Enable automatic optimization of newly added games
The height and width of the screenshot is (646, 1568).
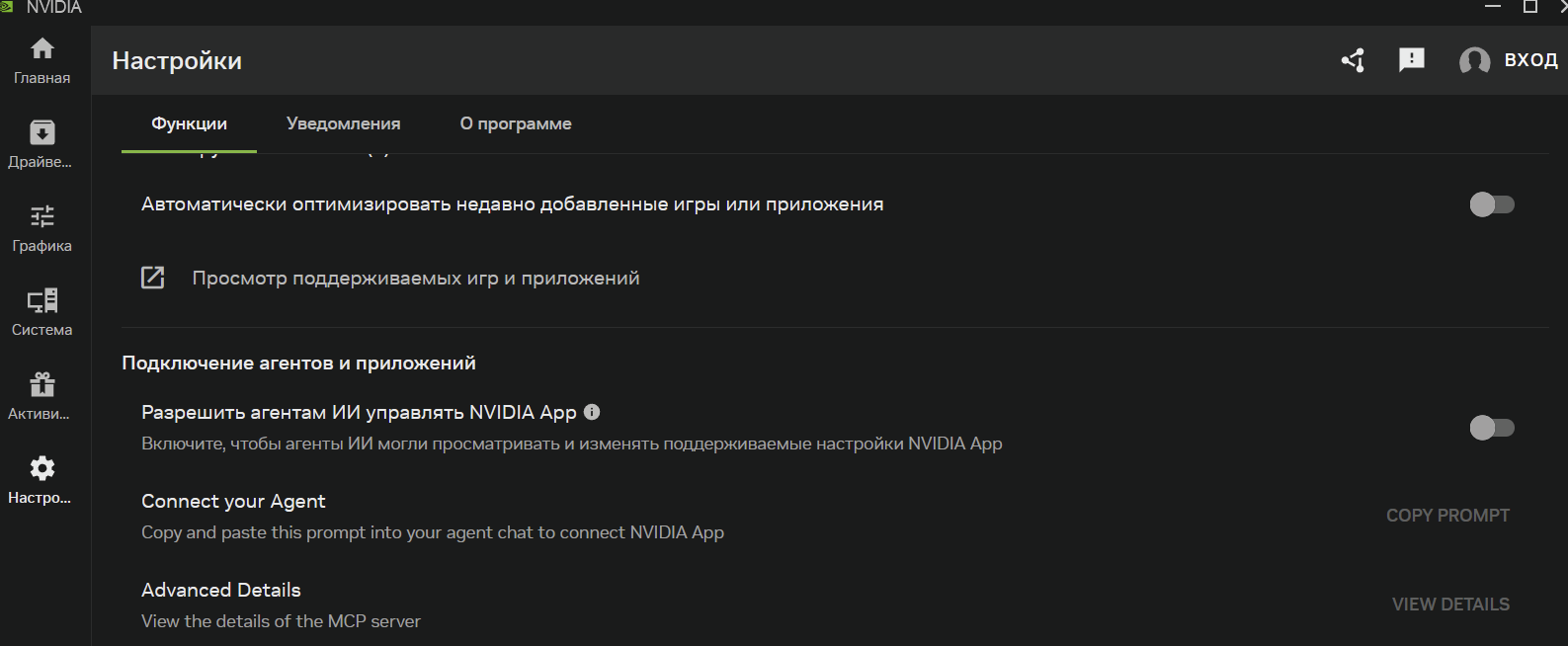pyautogui.click(x=1492, y=204)
